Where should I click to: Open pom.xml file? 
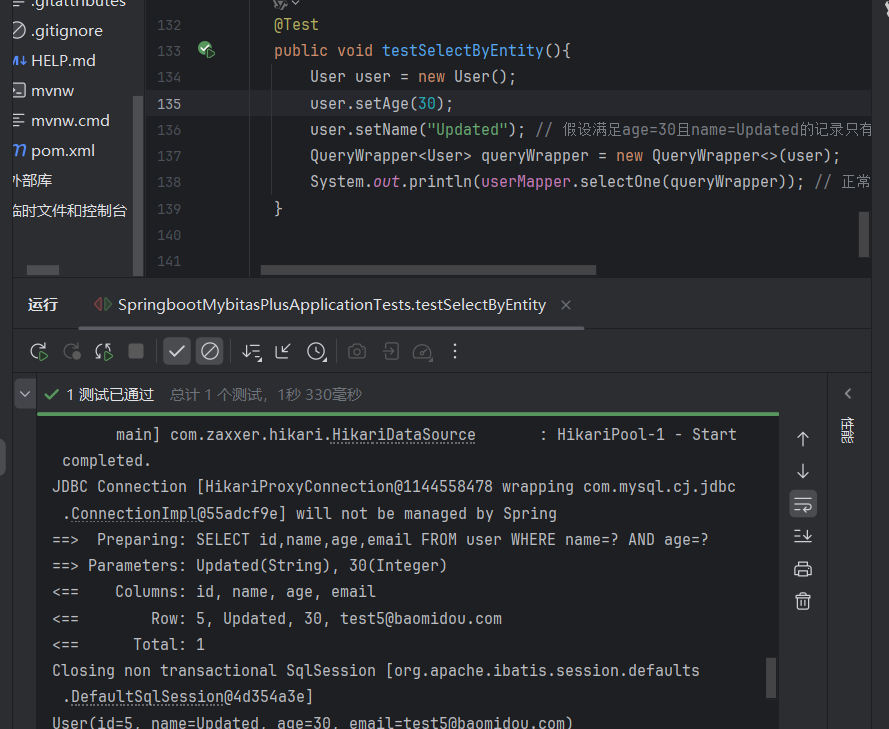click(x=62, y=151)
